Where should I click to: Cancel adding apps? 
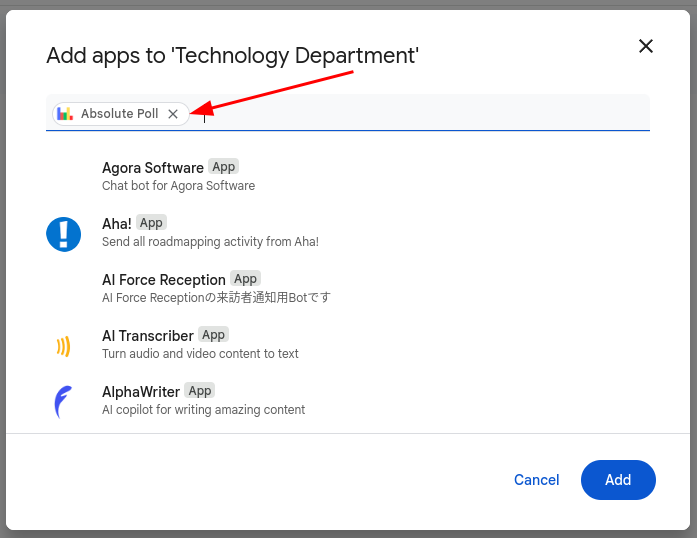[x=537, y=480]
